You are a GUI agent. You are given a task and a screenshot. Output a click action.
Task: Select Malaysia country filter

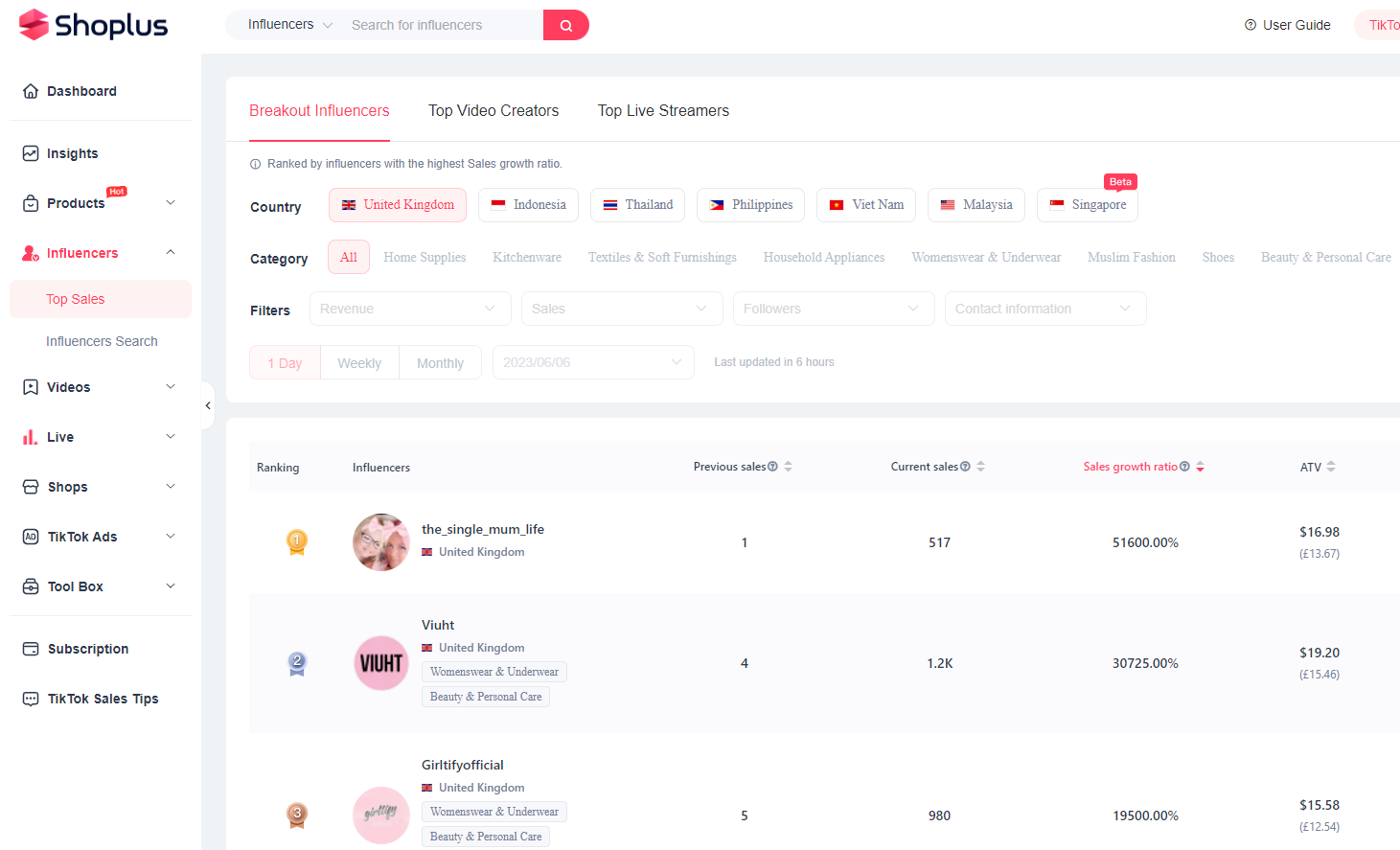tap(976, 205)
